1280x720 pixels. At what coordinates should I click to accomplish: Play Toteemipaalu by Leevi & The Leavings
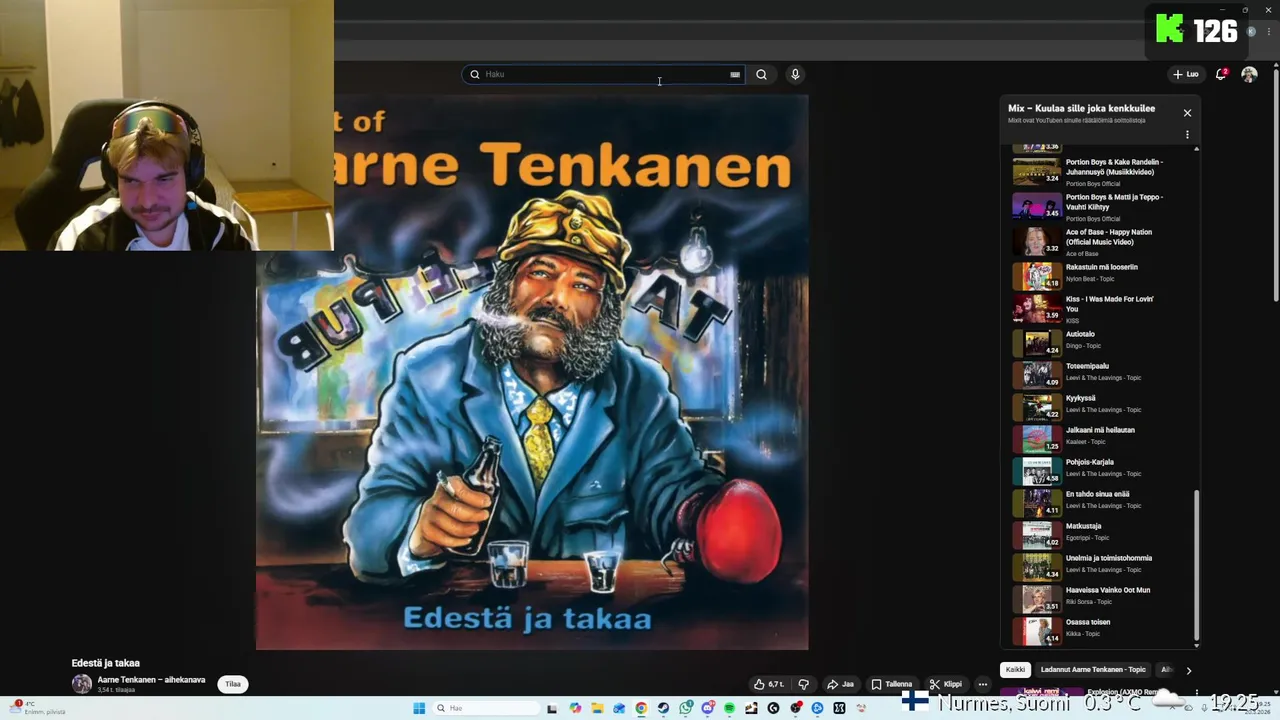[x=1104, y=373]
